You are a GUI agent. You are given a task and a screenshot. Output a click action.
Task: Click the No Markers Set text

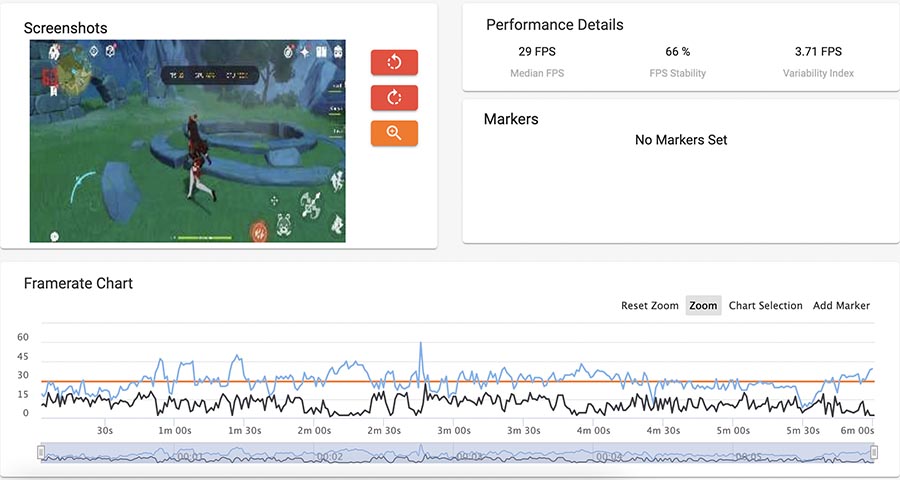coord(681,140)
